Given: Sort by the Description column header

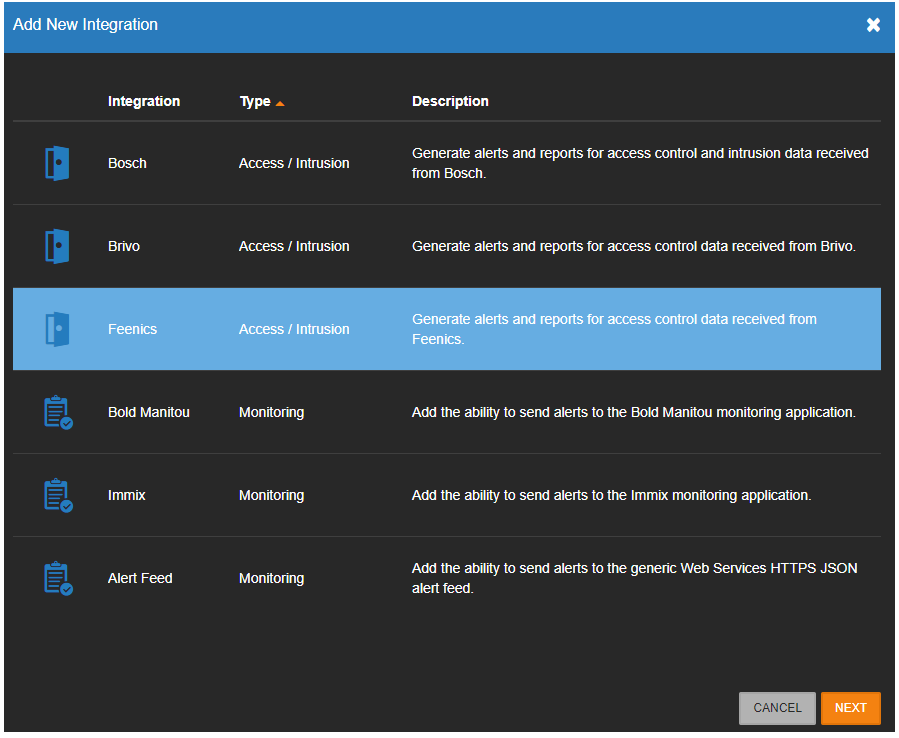Looking at the screenshot, I should point(450,101).
